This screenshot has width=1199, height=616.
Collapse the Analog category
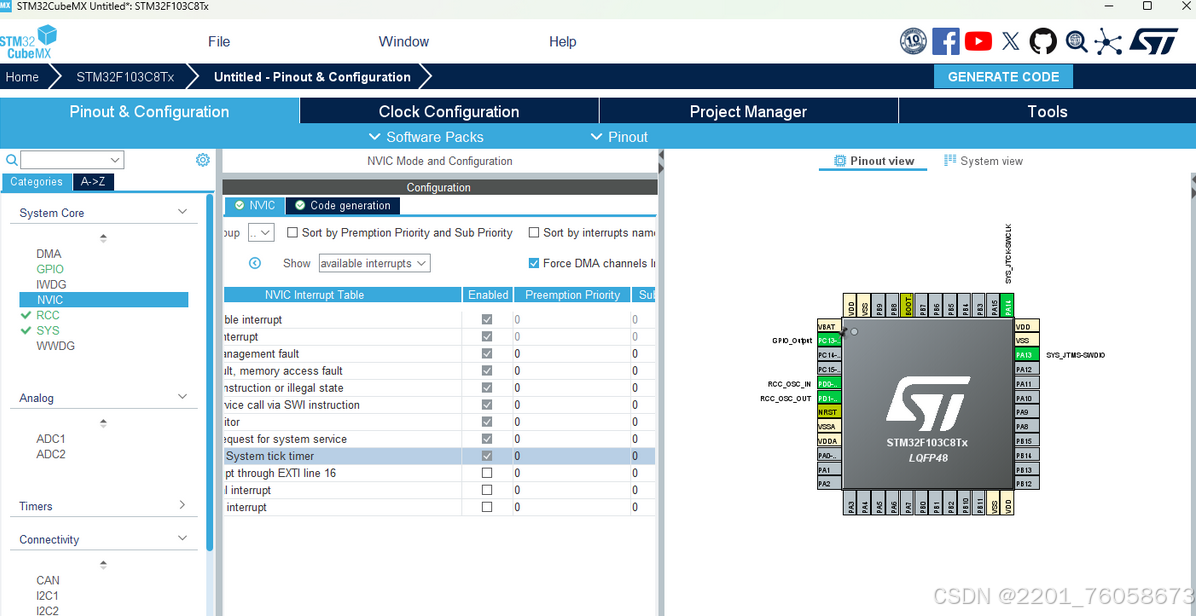tap(182, 397)
